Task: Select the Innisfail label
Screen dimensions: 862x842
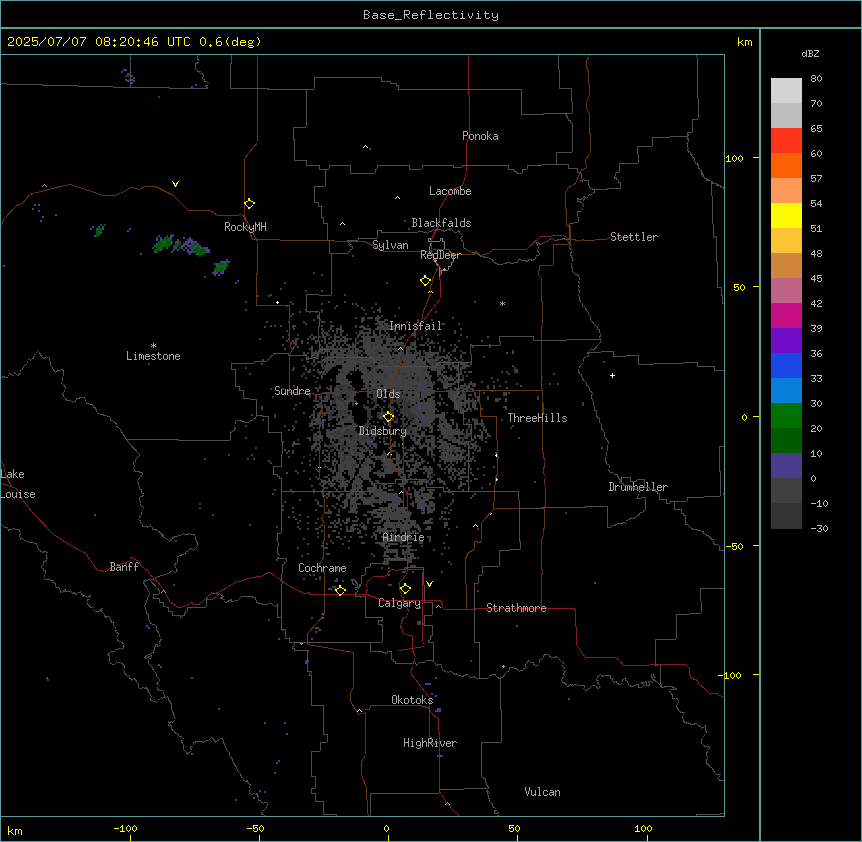Action: point(415,326)
